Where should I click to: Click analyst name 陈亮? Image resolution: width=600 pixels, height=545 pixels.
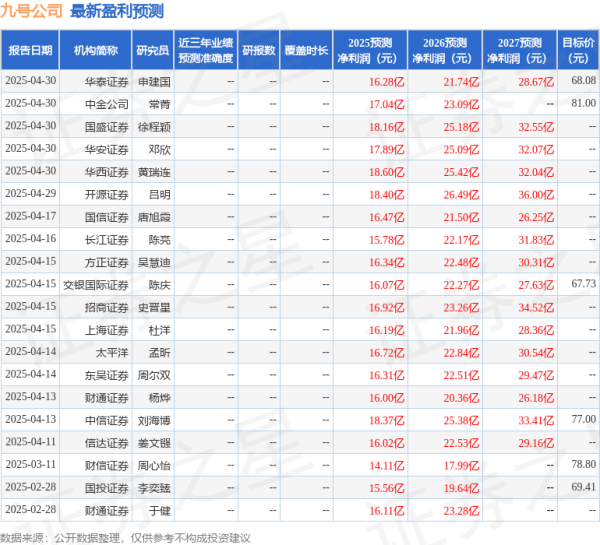pyautogui.click(x=160, y=240)
